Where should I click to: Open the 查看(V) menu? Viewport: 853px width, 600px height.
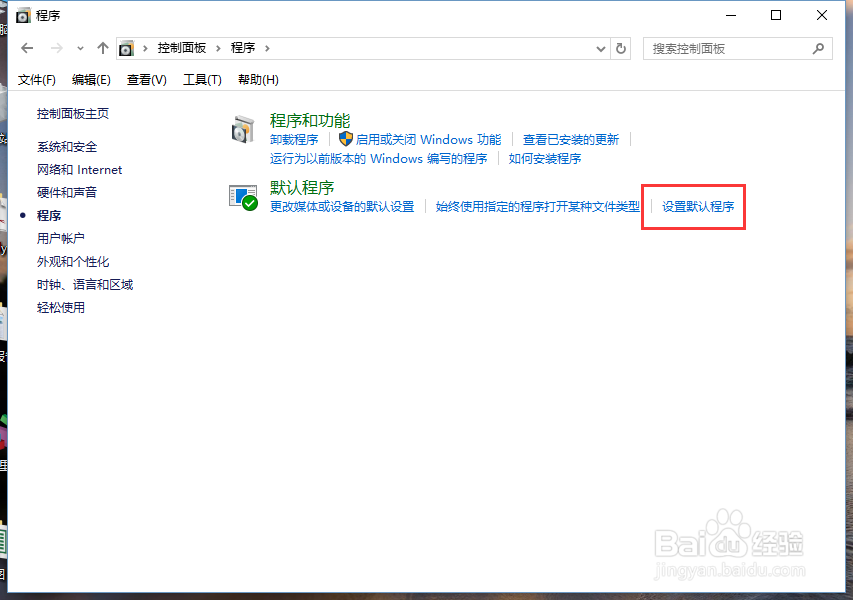point(146,80)
